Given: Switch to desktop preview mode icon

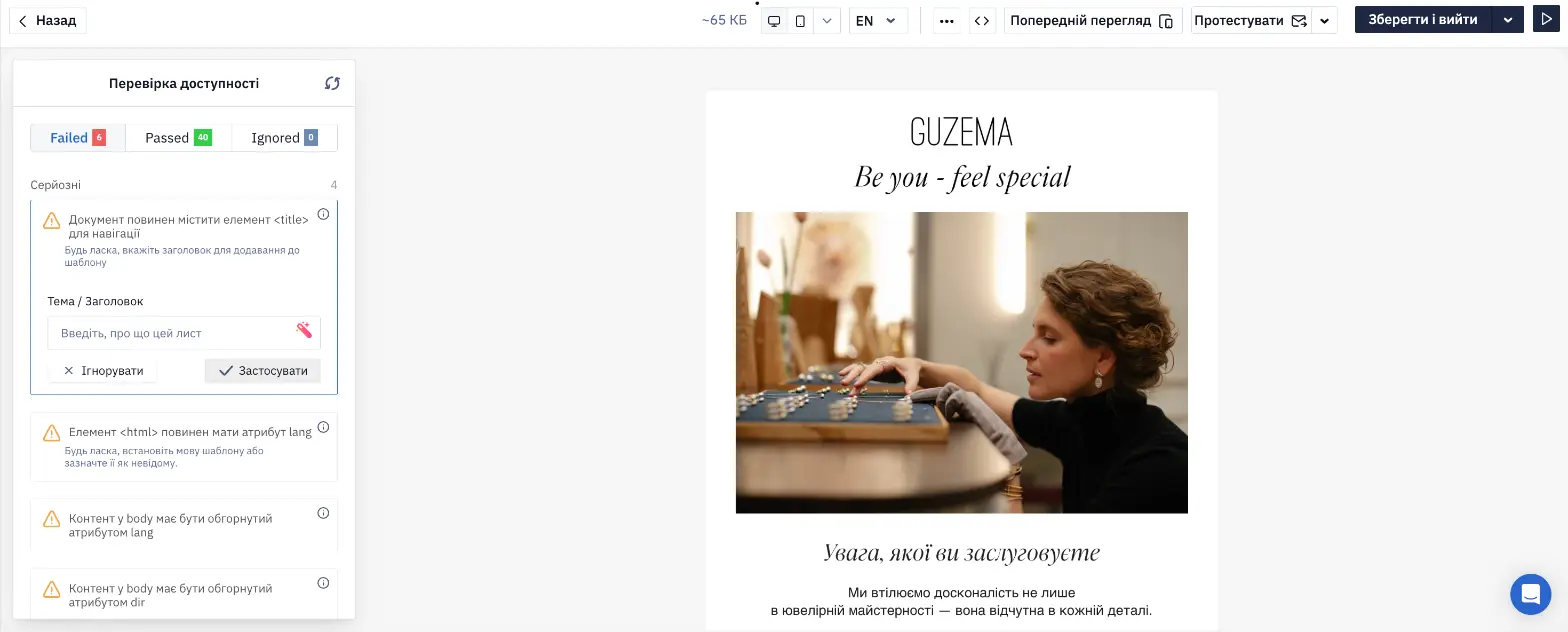Looking at the screenshot, I should coord(774,21).
